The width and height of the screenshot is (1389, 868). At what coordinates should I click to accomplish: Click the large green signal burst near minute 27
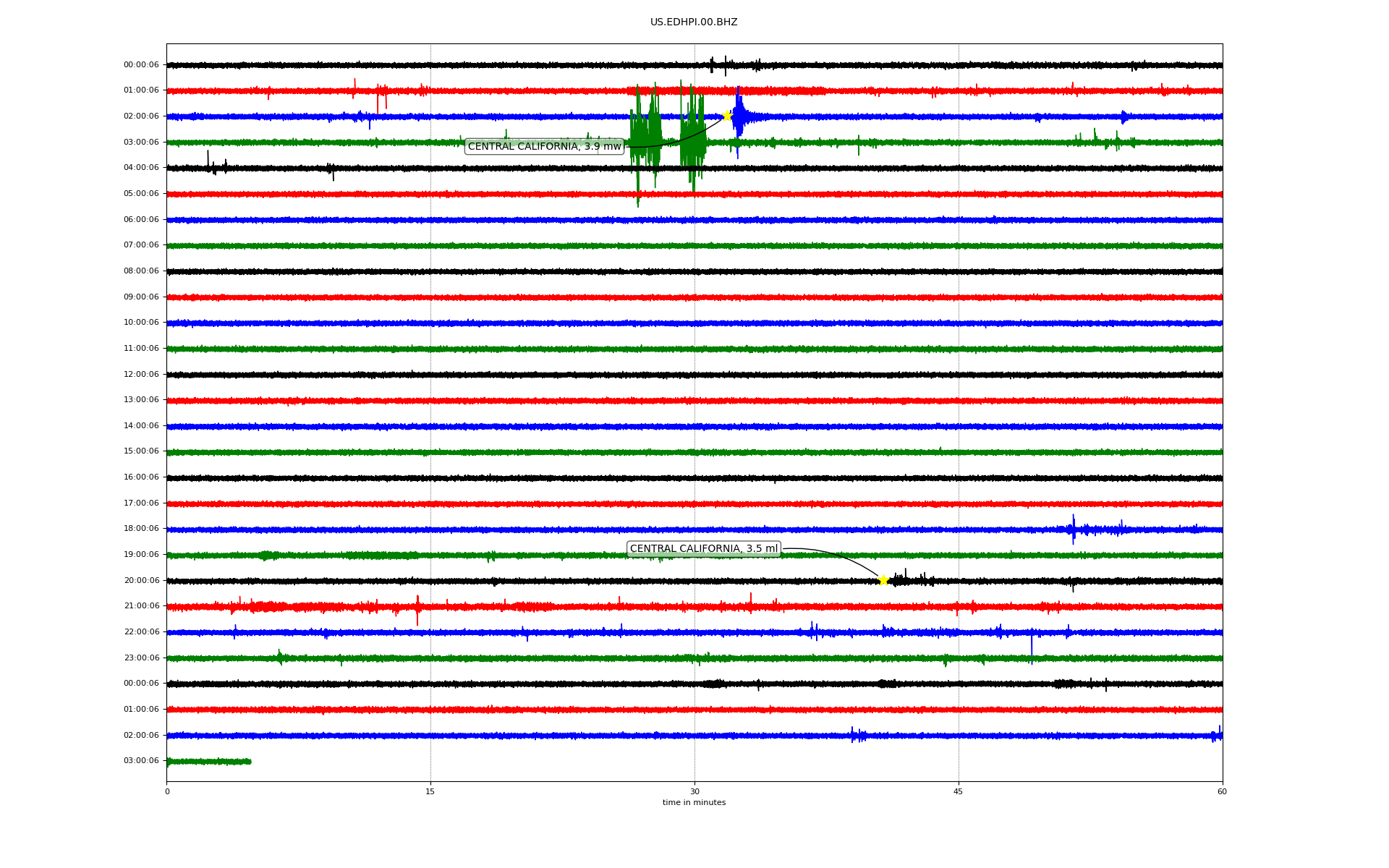tap(645, 137)
